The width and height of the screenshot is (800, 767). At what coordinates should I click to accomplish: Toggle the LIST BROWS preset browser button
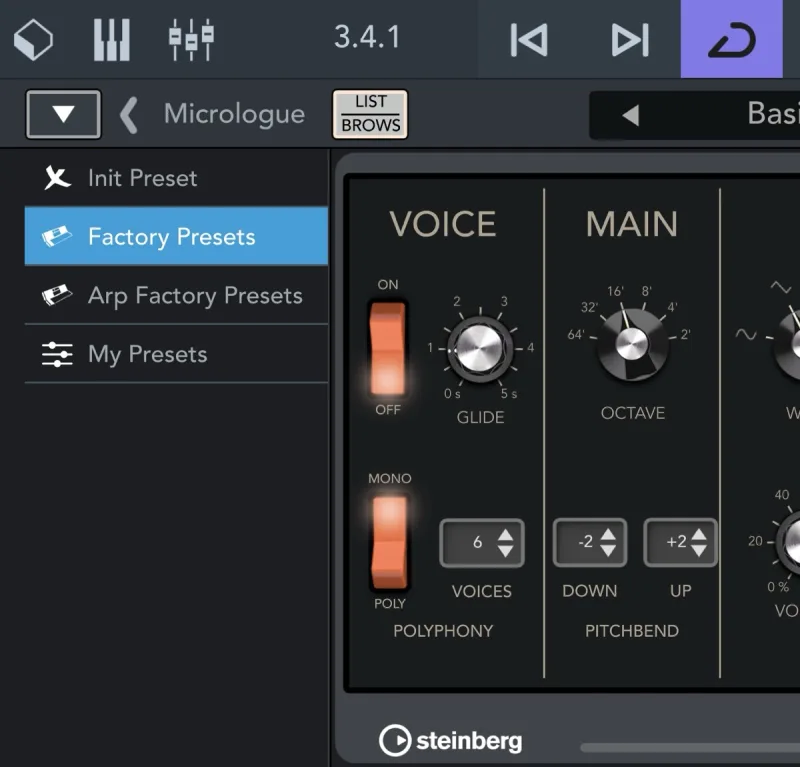coord(370,114)
